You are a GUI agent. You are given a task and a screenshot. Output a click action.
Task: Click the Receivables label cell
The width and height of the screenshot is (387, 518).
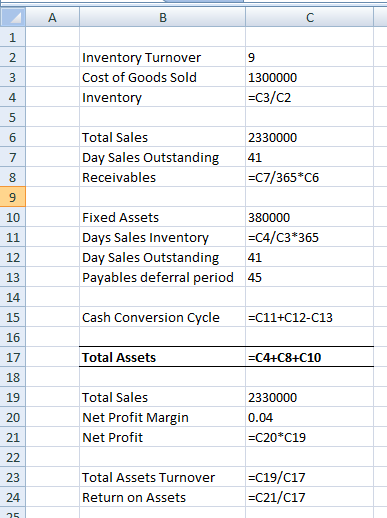(162, 177)
